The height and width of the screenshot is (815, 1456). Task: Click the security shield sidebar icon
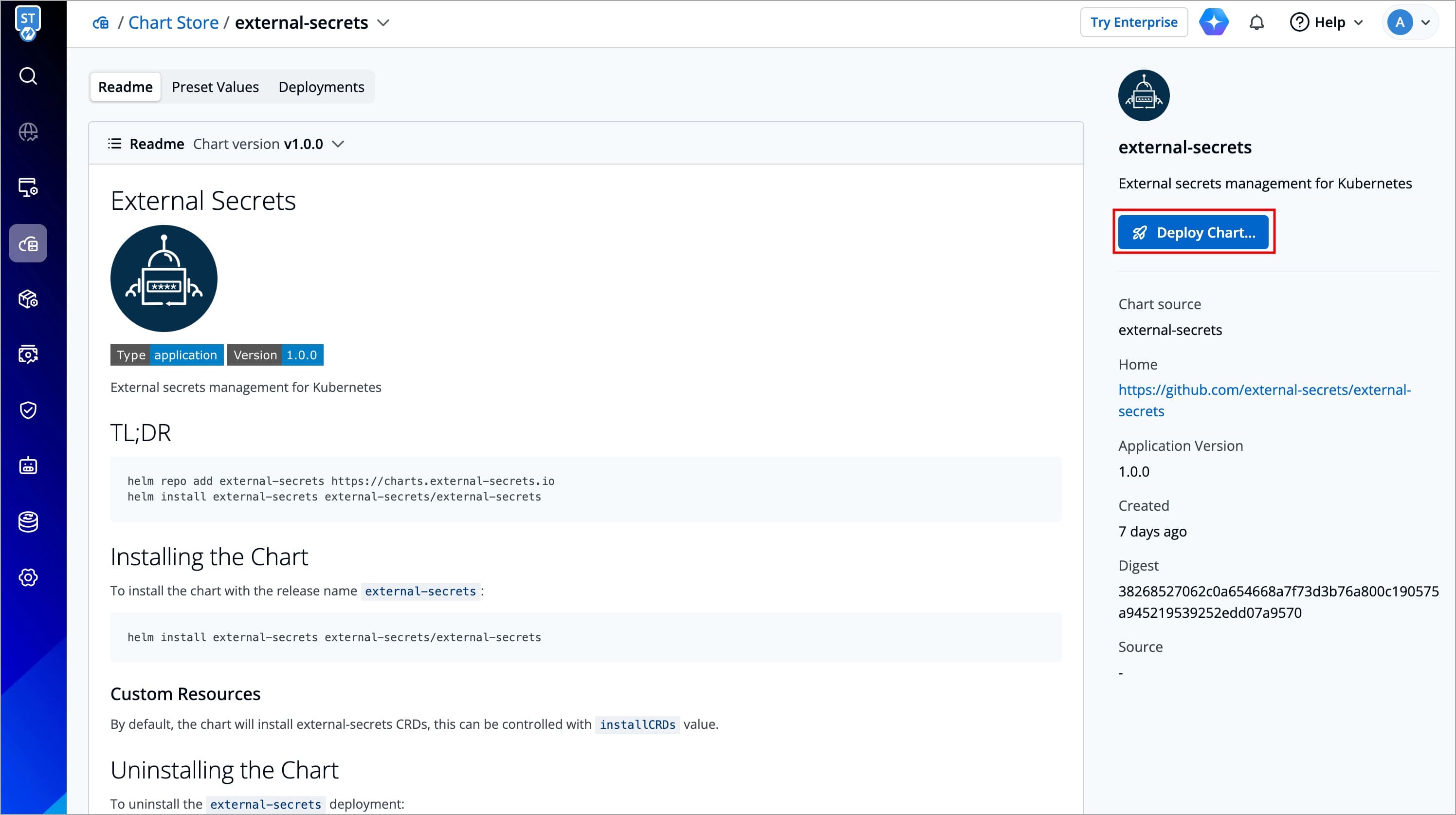pyautogui.click(x=28, y=410)
